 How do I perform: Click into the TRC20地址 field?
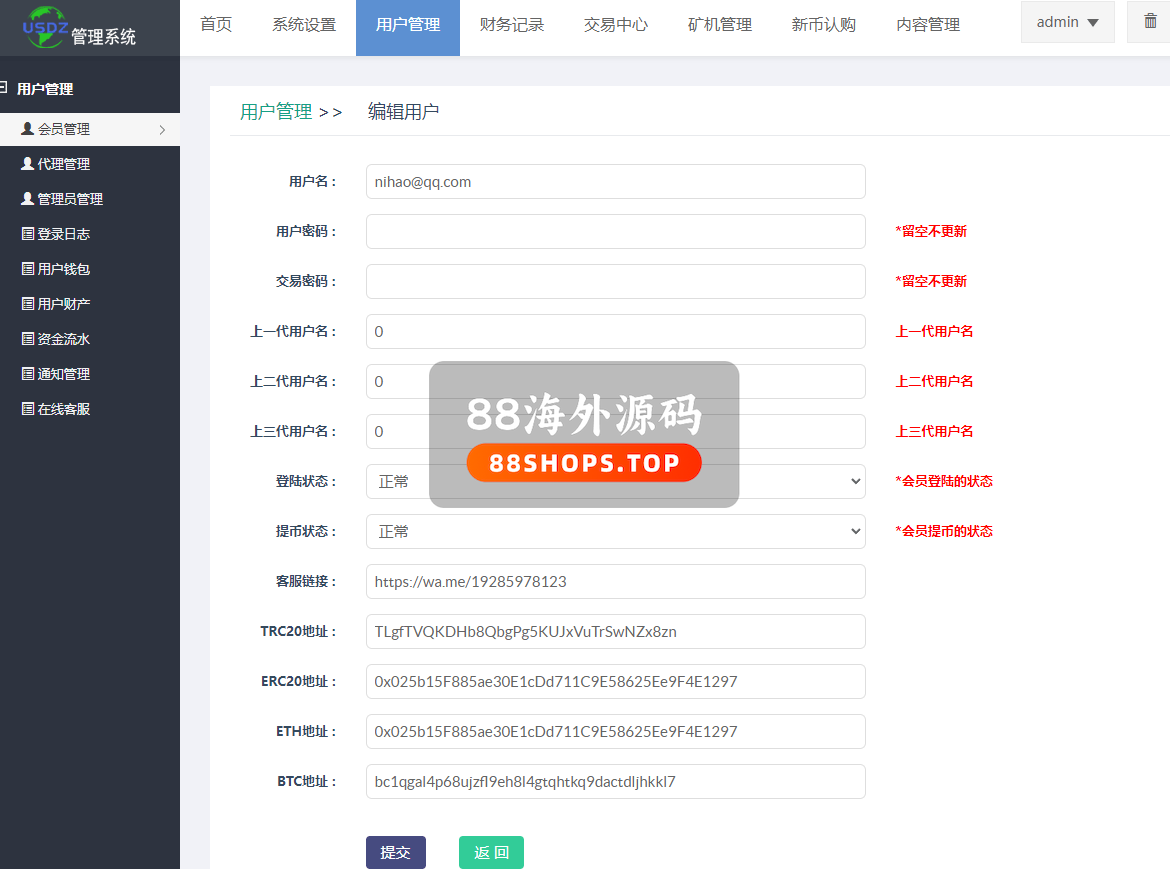615,631
